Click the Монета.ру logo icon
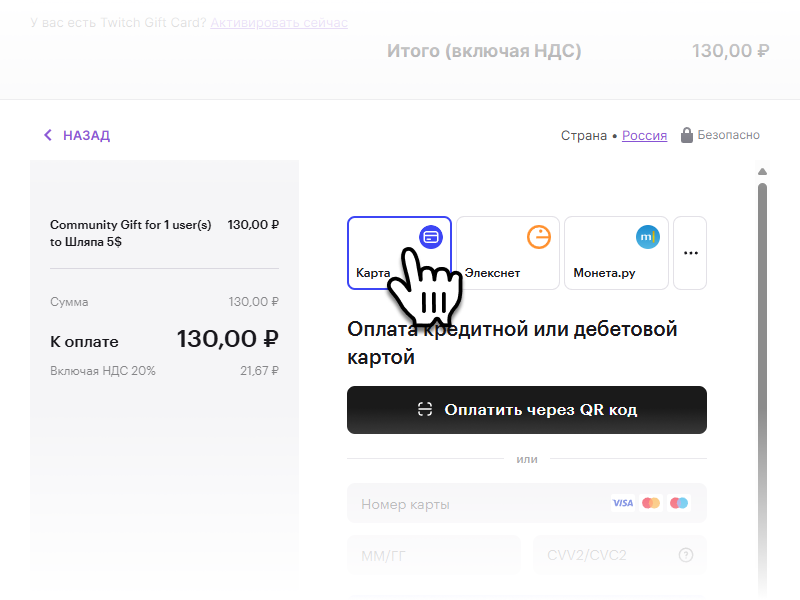Image resolution: width=800 pixels, height=600 pixels. 648,237
